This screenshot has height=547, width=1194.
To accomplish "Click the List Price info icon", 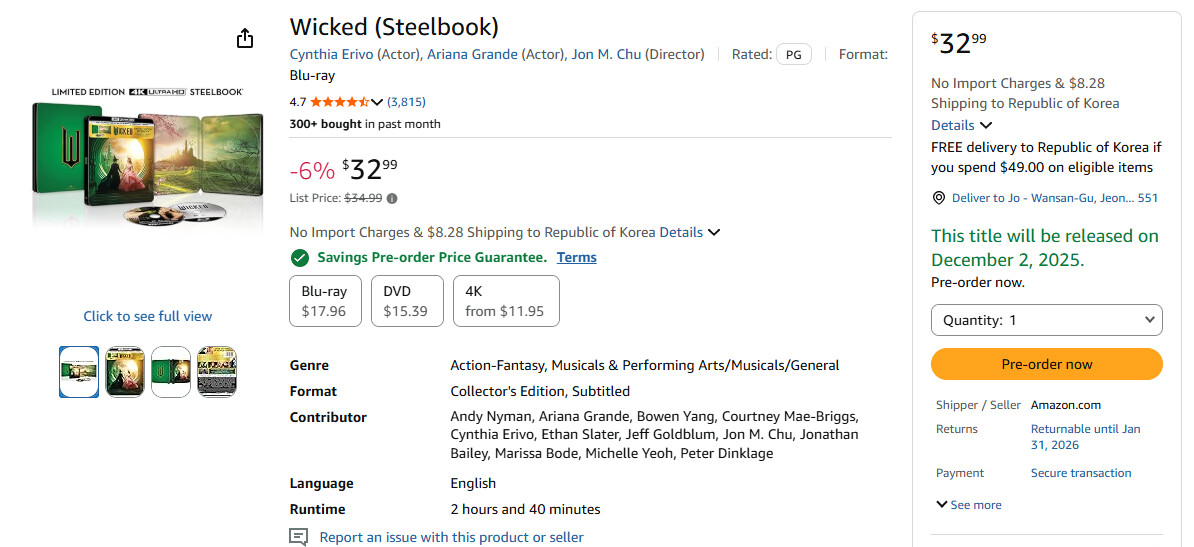I will [x=392, y=198].
